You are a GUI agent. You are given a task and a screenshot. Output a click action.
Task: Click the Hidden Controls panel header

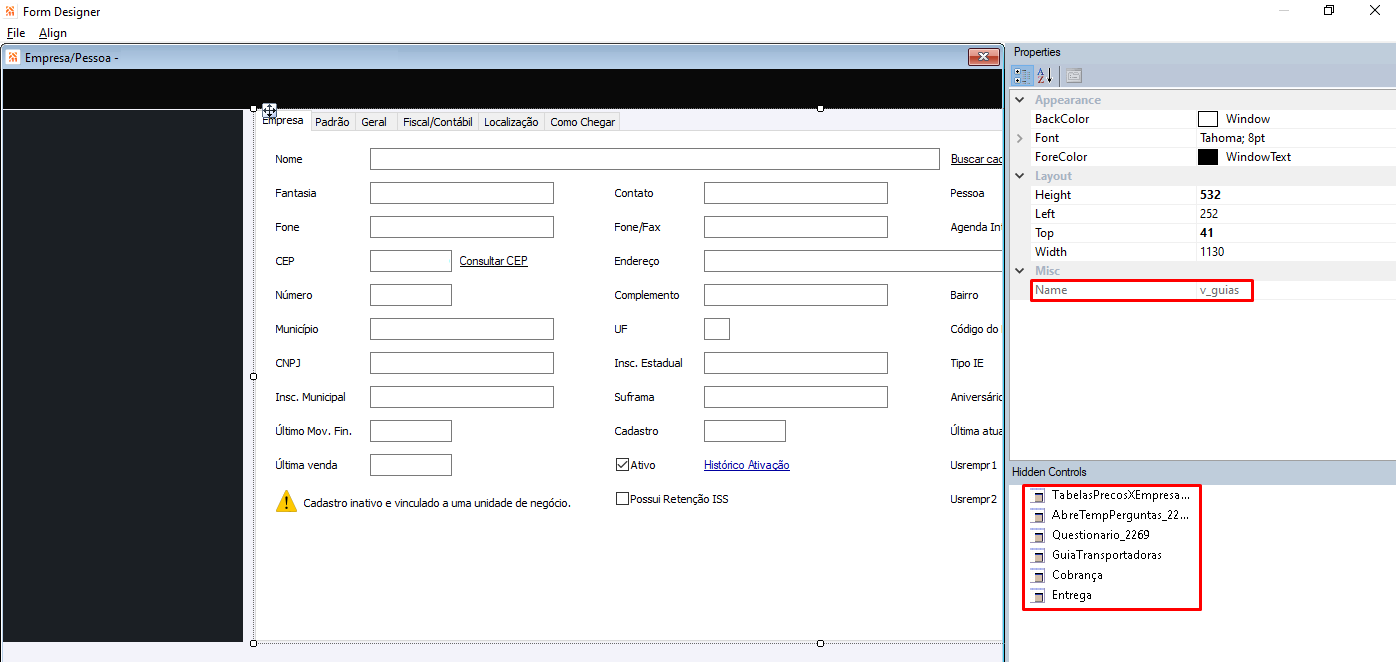(1202, 472)
